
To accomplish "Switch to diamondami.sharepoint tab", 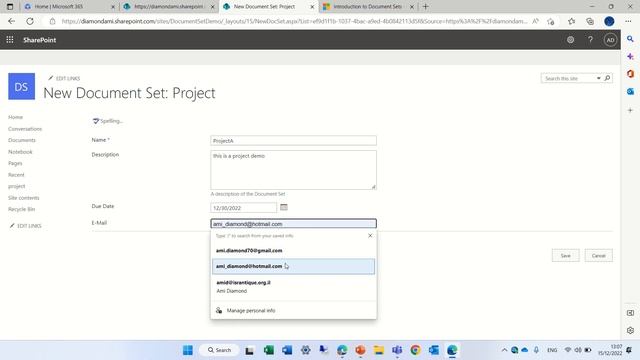I will (x=168, y=7).
